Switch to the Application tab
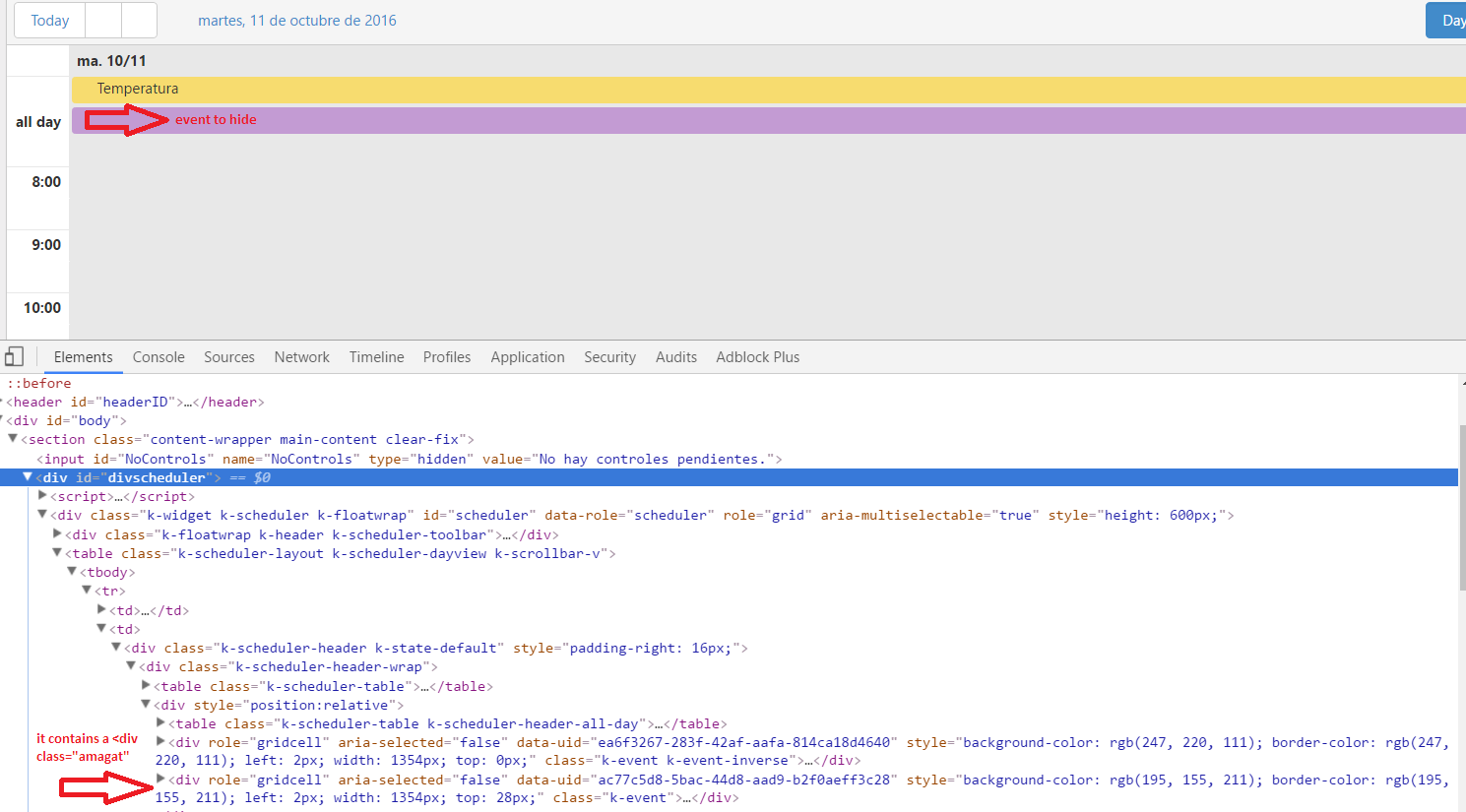Viewport: 1466px width, 812px height. pyautogui.click(x=528, y=357)
